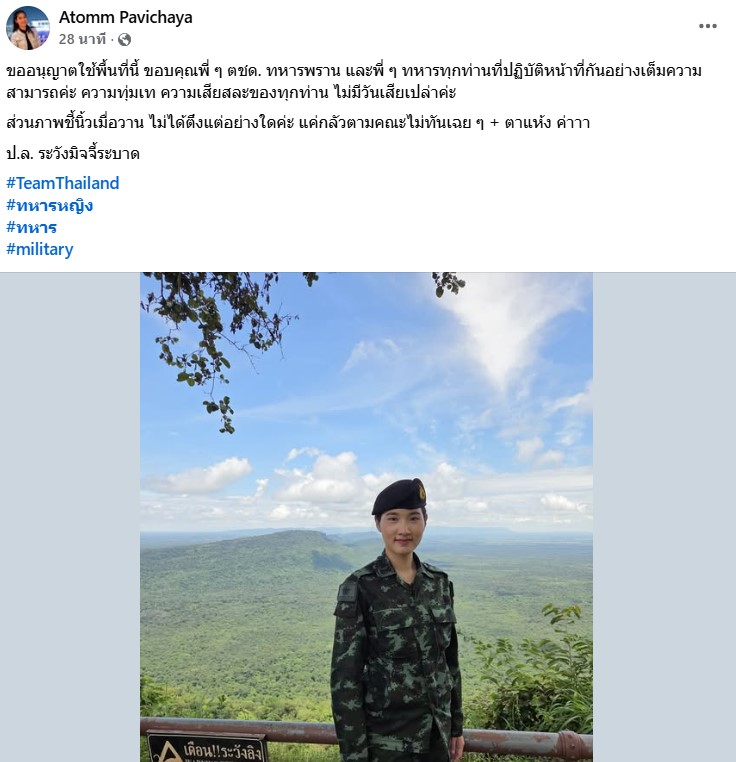The width and height of the screenshot is (736, 762).
Task: Click the globe public audience icon
Action: point(124,39)
